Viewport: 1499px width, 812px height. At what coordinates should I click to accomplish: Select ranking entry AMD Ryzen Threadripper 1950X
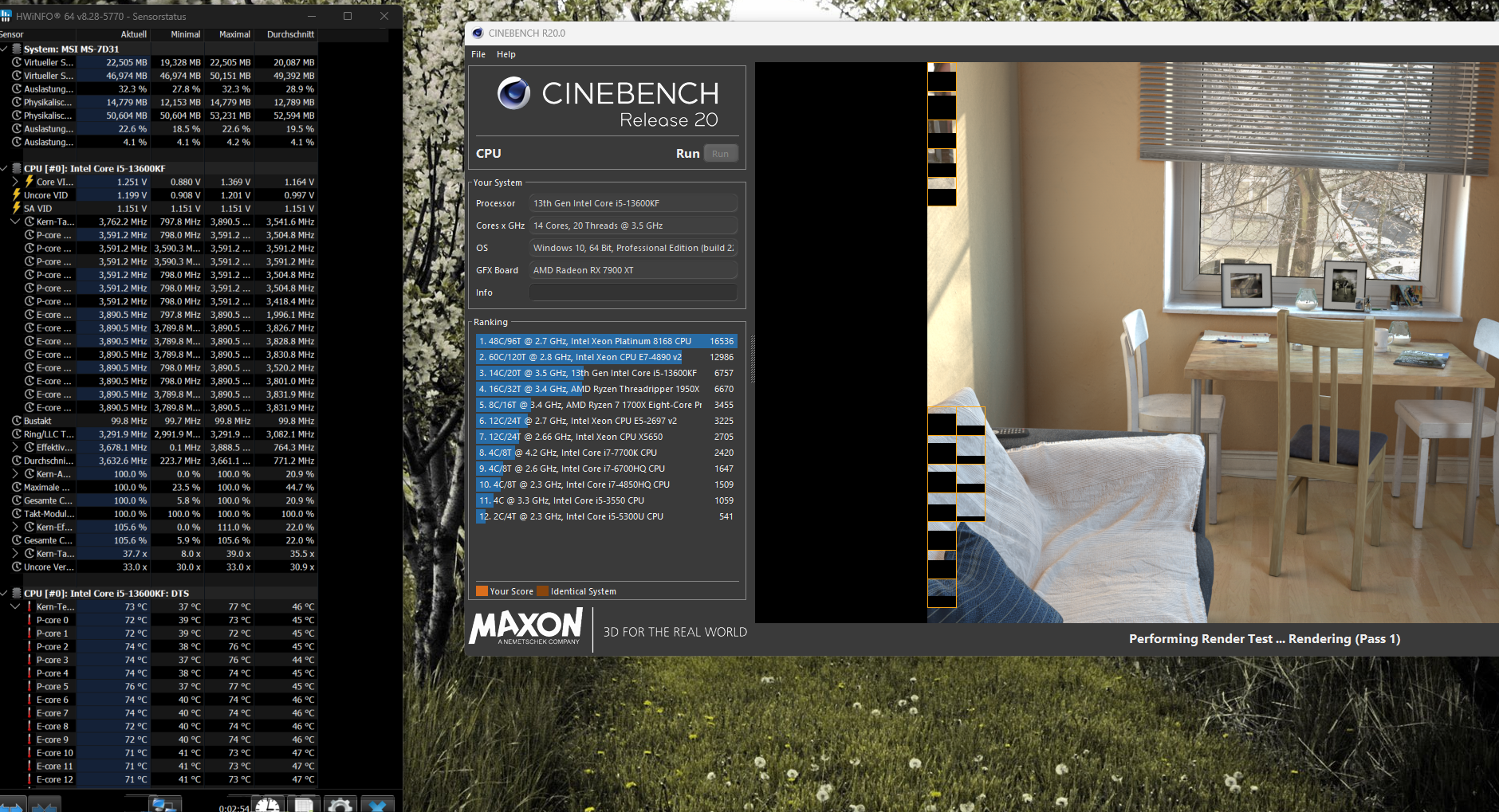(606, 389)
